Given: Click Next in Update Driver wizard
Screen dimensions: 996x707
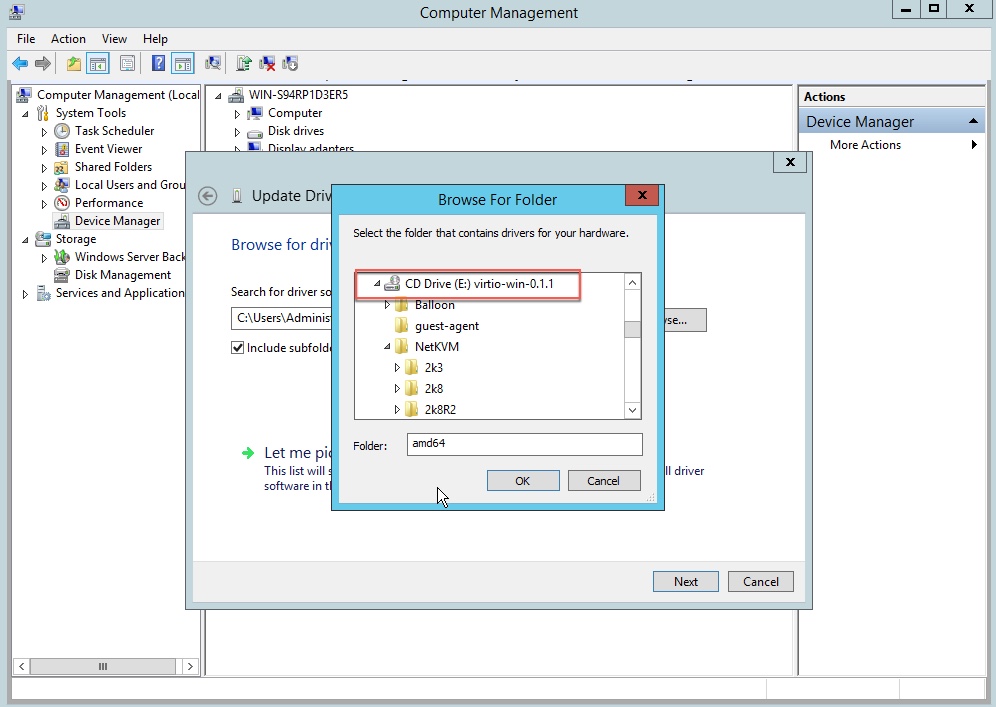Looking at the screenshot, I should (686, 582).
